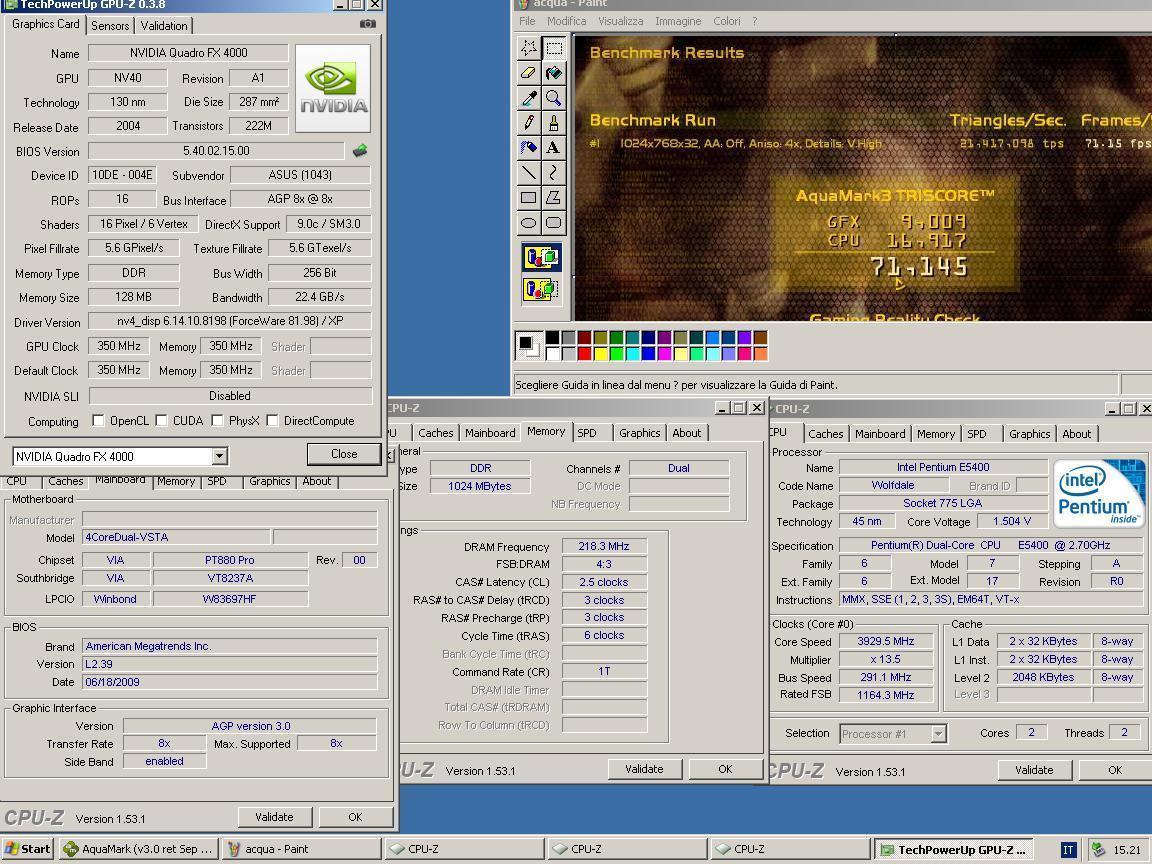1152x864 pixels.
Task: Click the IT language indicator in taskbar
Action: coord(1069,850)
